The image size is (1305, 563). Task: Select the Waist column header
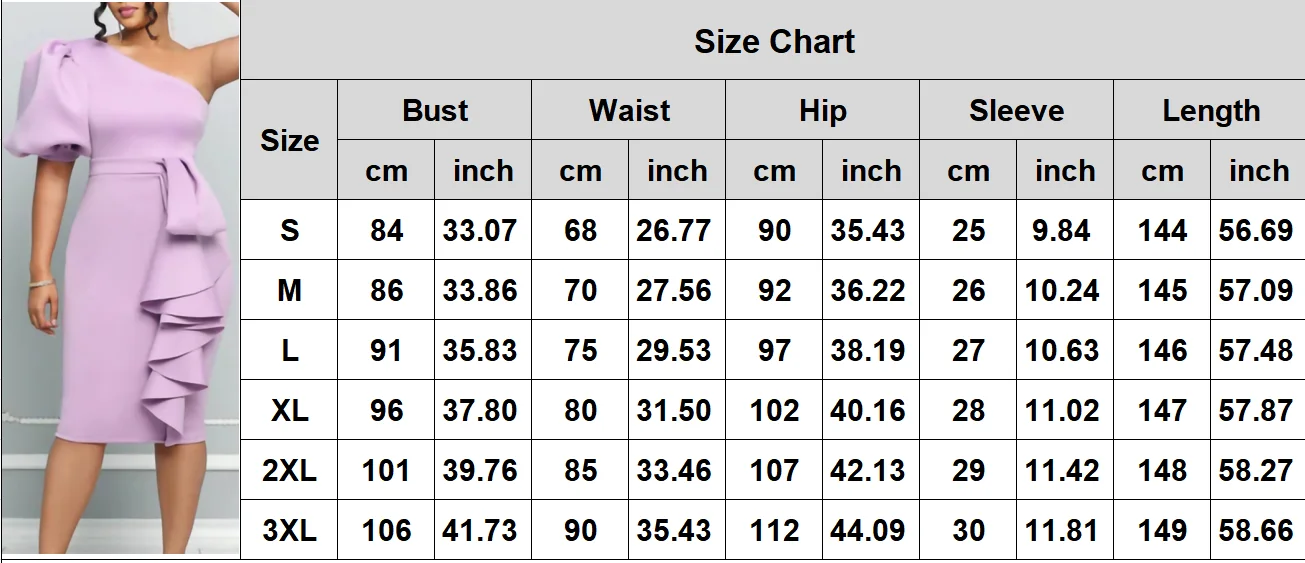(x=629, y=110)
